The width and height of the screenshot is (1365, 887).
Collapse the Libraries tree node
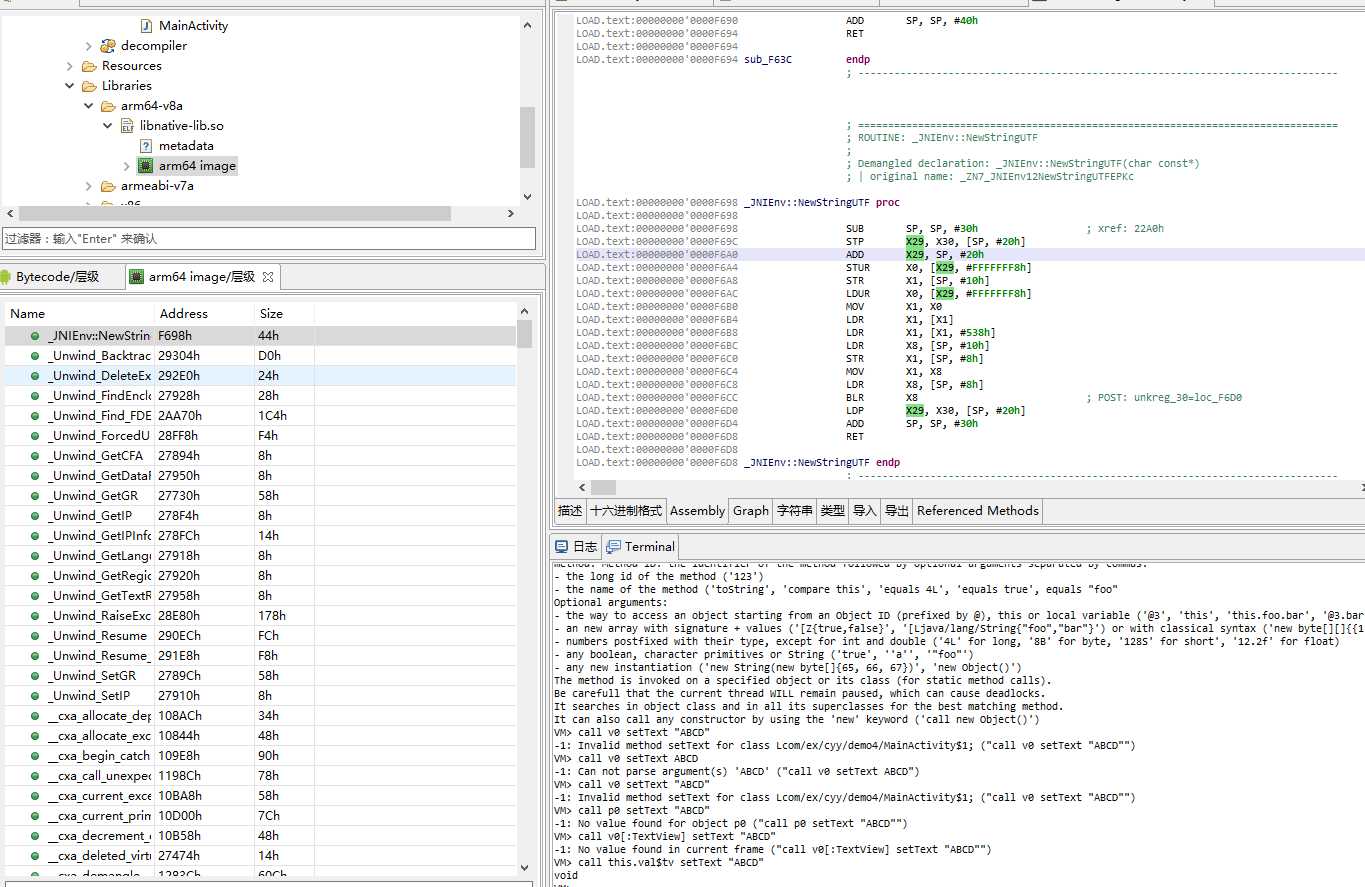click(70, 86)
